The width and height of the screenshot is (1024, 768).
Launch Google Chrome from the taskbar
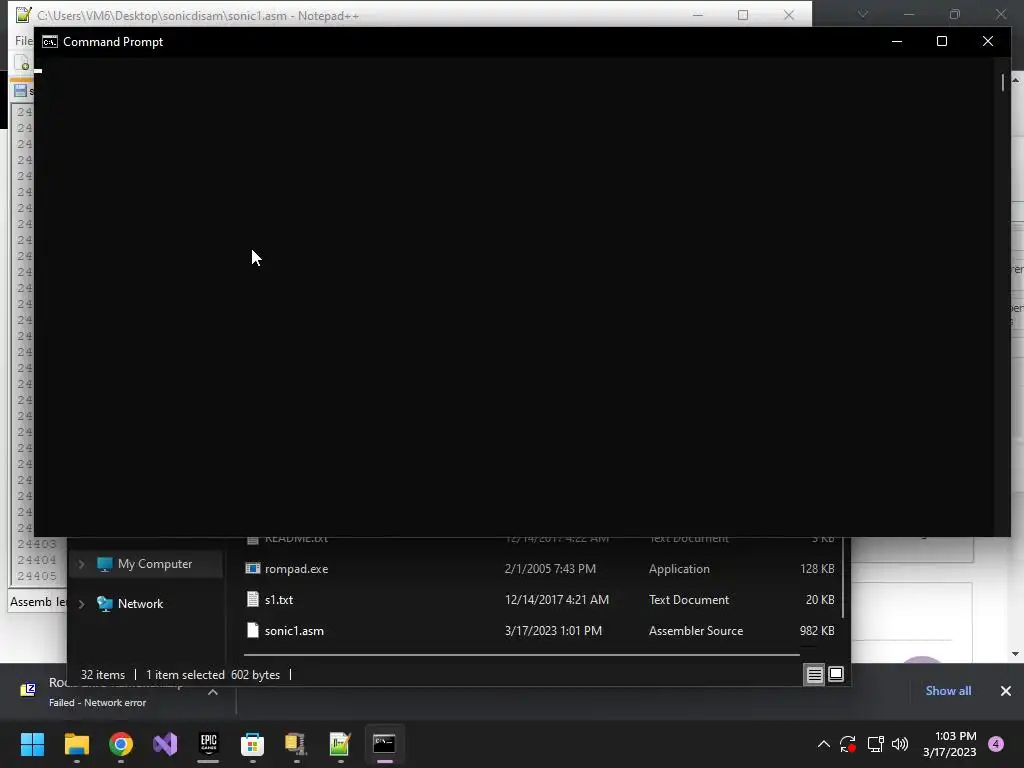pos(121,743)
